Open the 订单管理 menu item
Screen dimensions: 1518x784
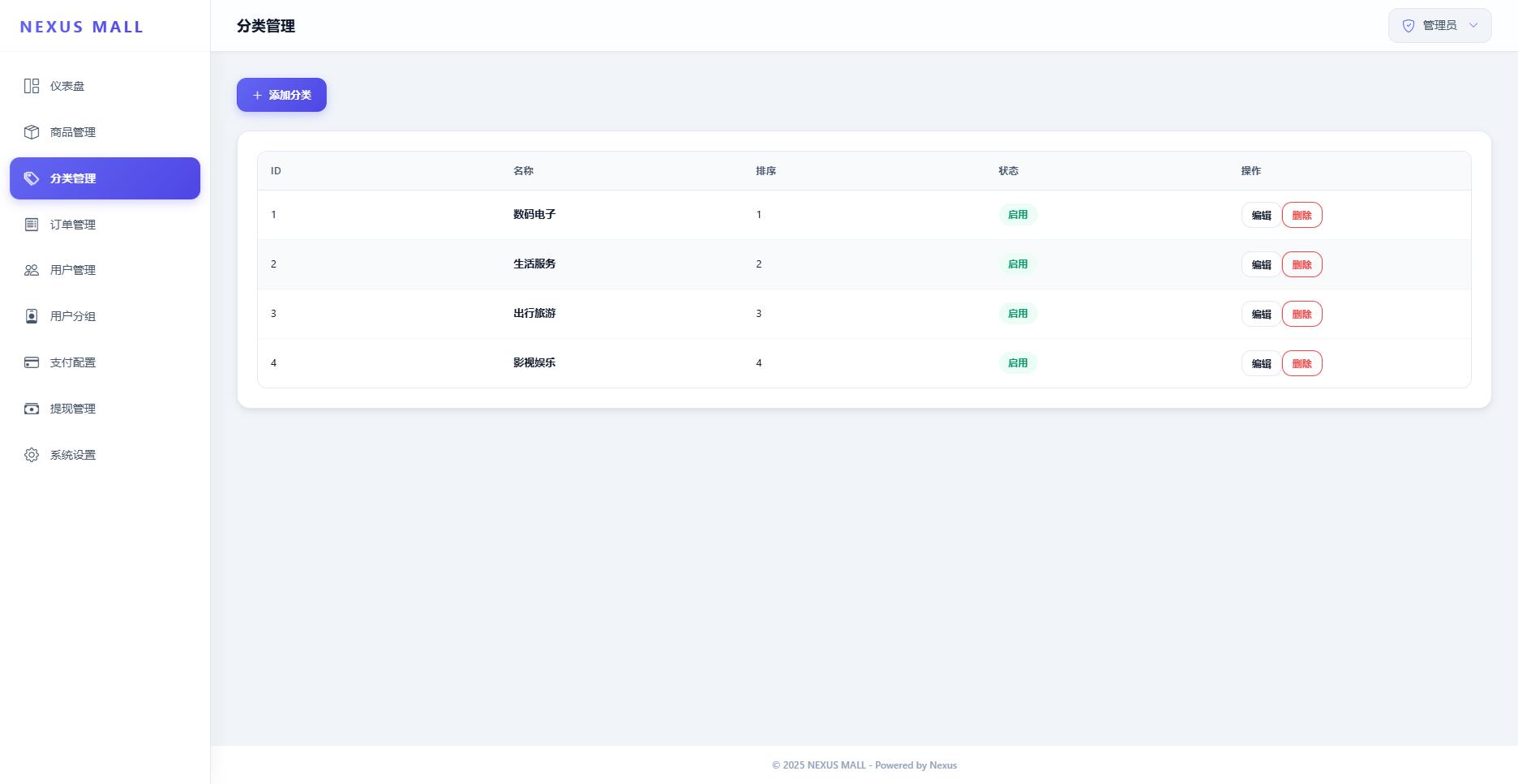[73, 225]
